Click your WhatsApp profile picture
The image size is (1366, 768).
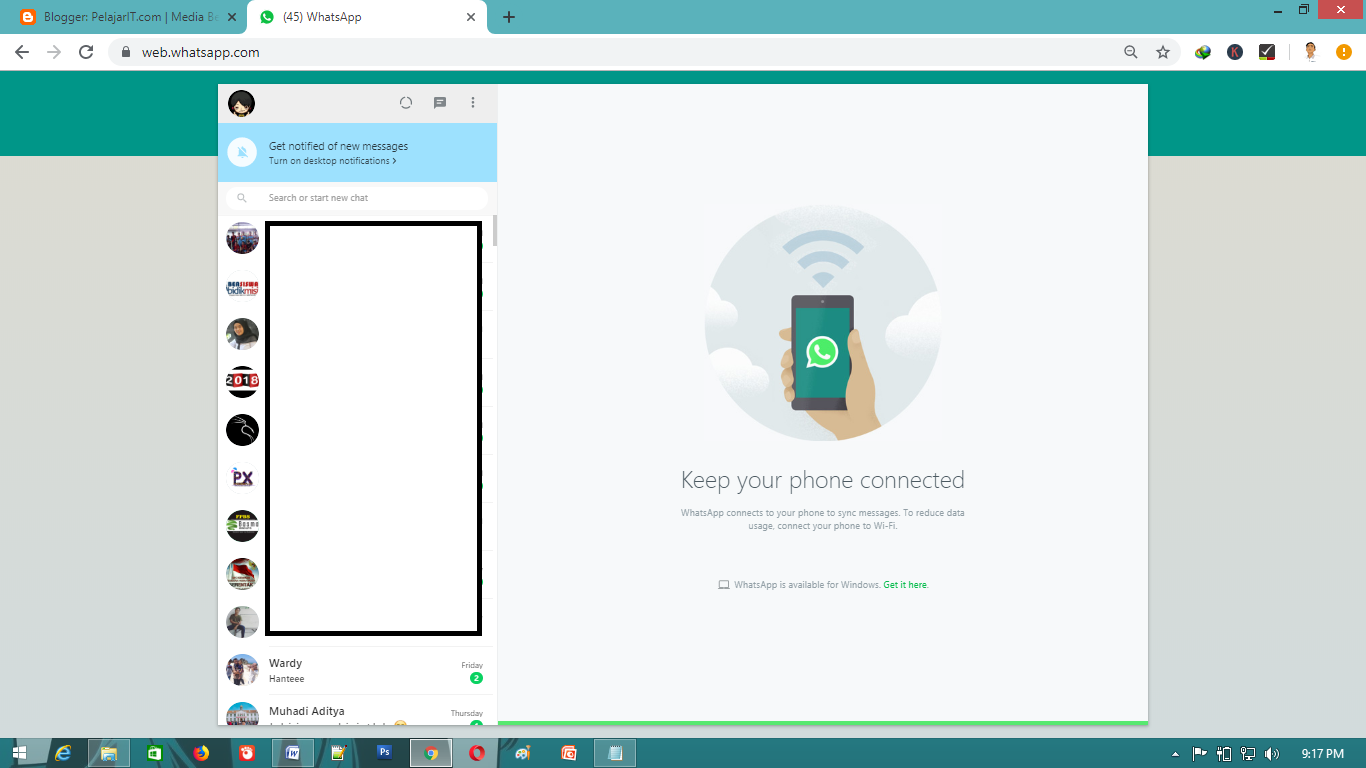[241, 102]
